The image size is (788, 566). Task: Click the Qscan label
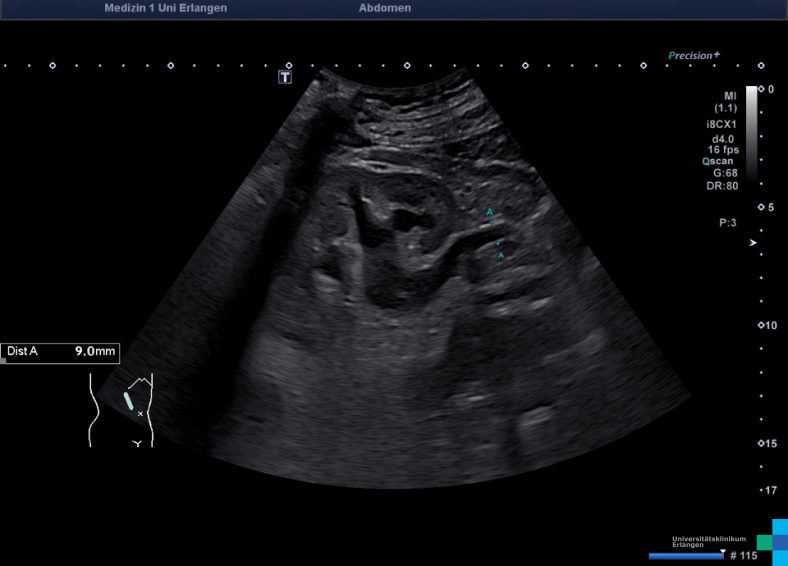tap(719, 160)
